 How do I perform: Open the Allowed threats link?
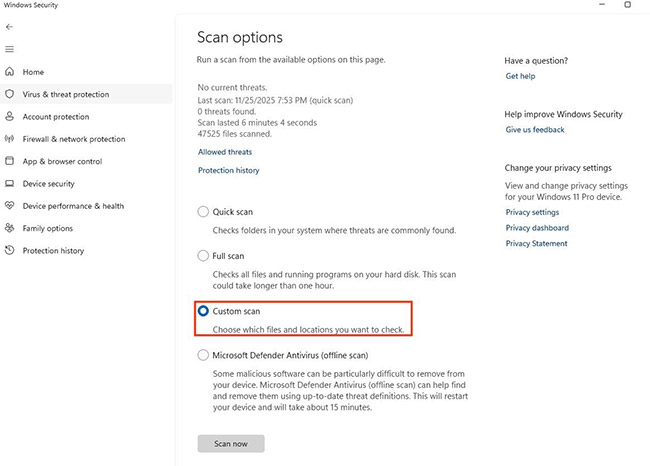(225, 152)
